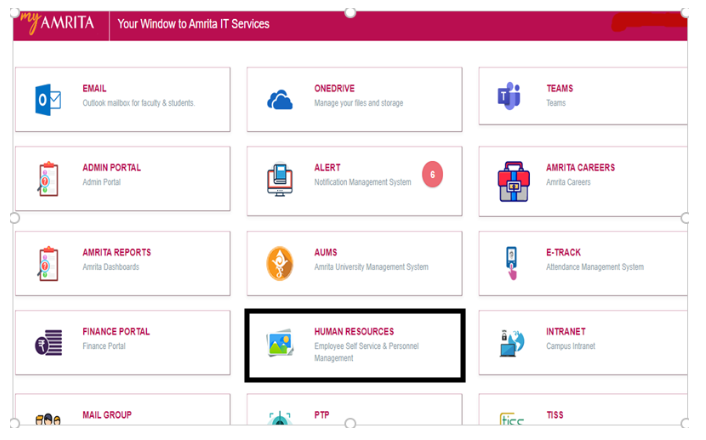Open the Amrita Careers briefcase icon
Image resolution: width=706 pixels, height=440 pixels.
514,181
